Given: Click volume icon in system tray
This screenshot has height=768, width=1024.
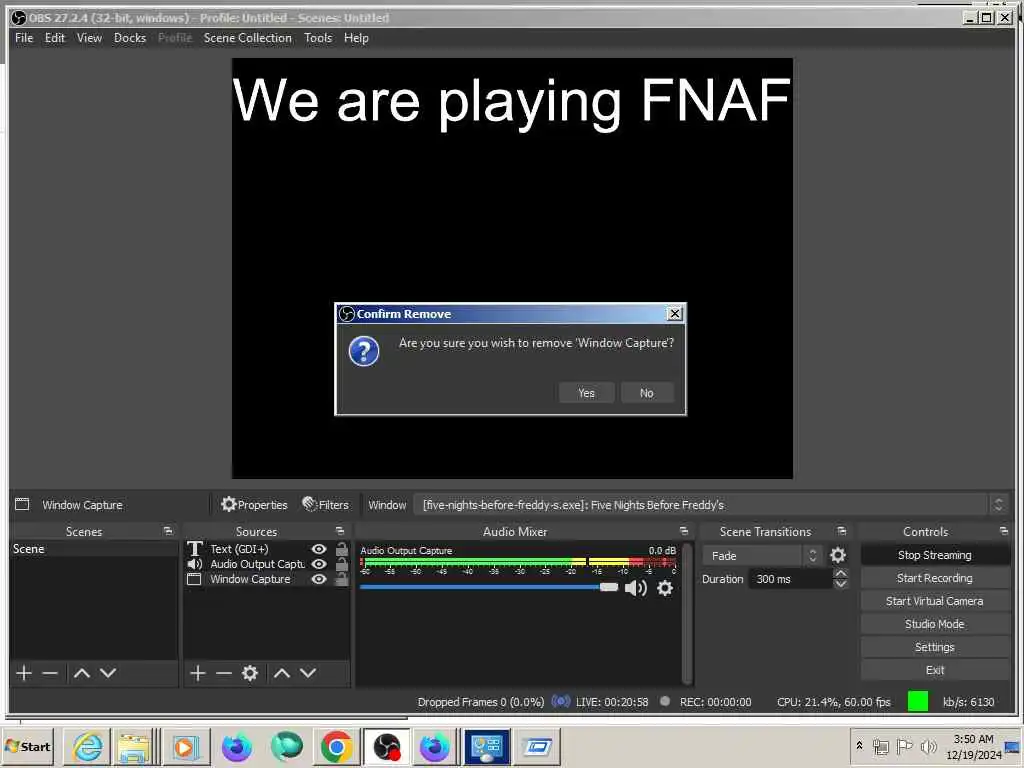Looking at the screenshot, I should pyautogui.click(x=928, y=746).
